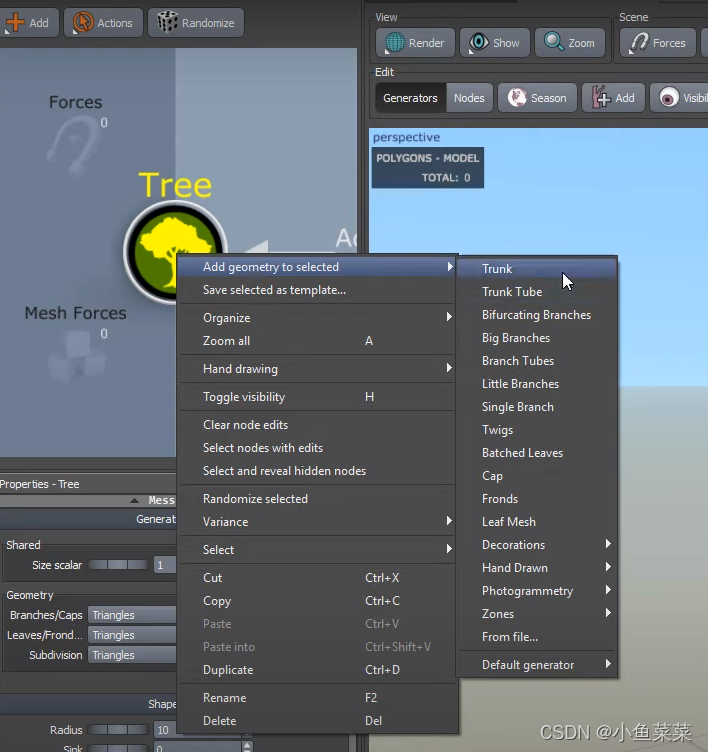
Task: Open the Actions toolbar button
Action: pyautogui.click(x=103, y=23)
